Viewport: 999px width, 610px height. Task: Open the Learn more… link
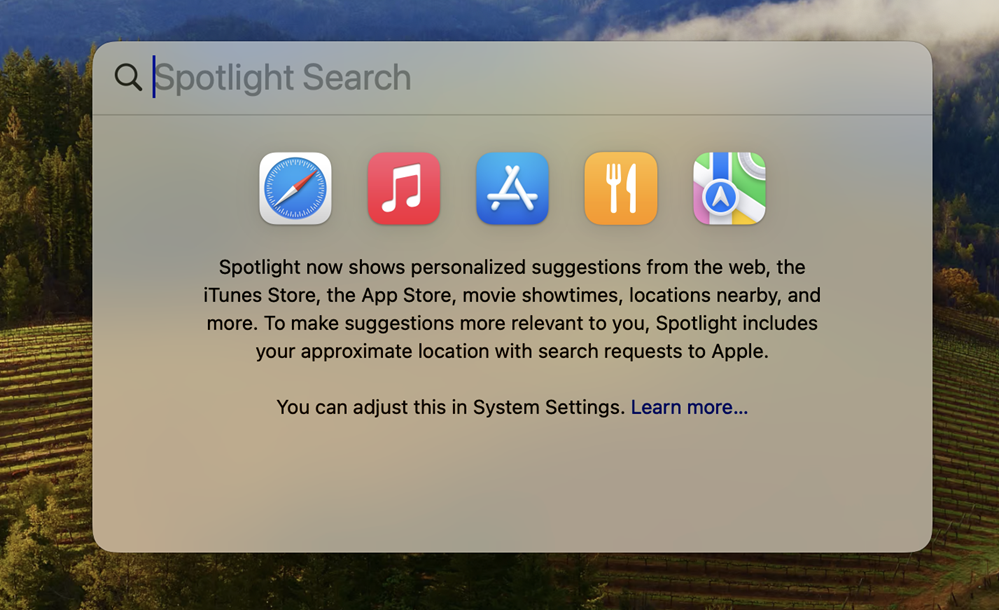pos(689,407)
